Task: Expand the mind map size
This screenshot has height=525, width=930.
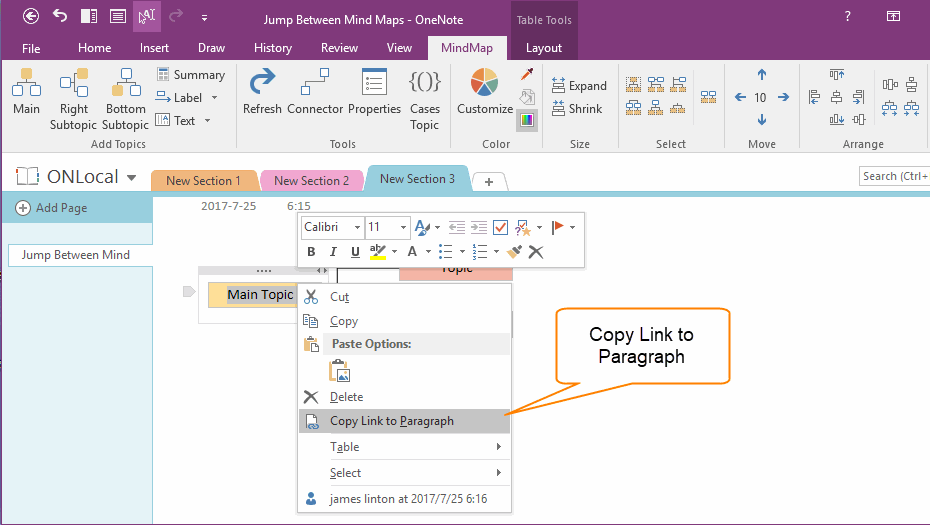Action: pos(579,86)
